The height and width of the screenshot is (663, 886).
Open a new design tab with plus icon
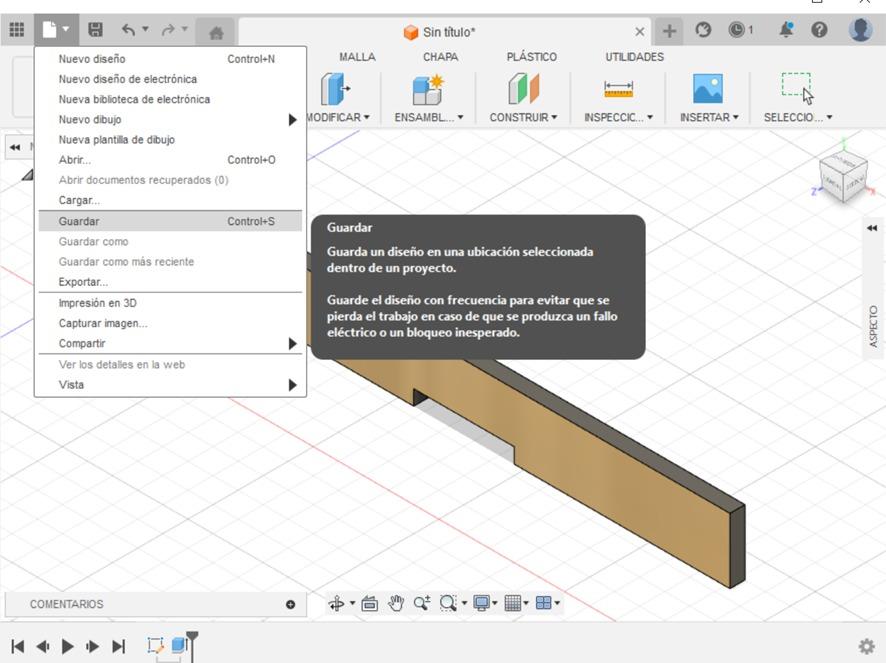(669, 31)
